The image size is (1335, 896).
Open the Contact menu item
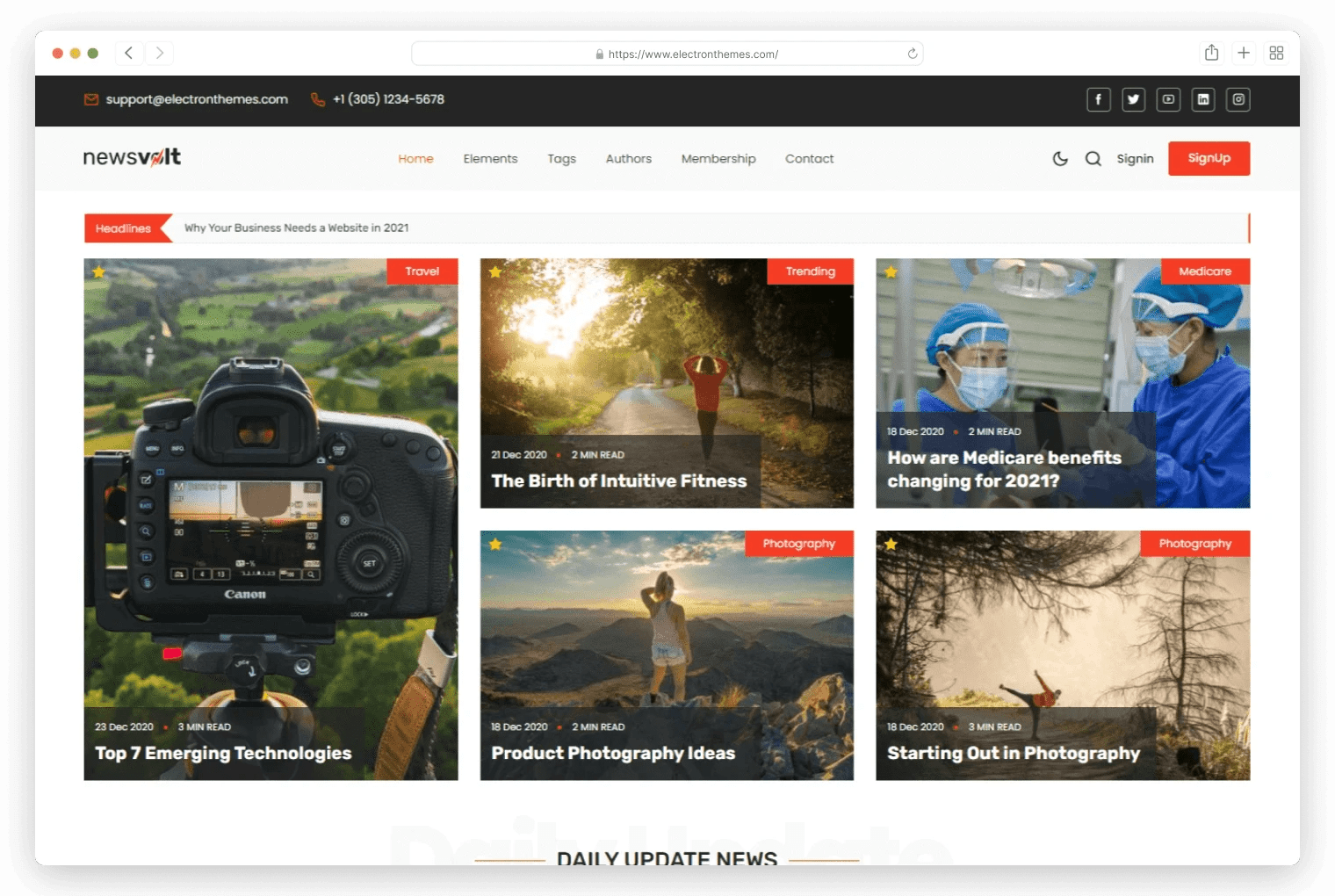point(809,159)
